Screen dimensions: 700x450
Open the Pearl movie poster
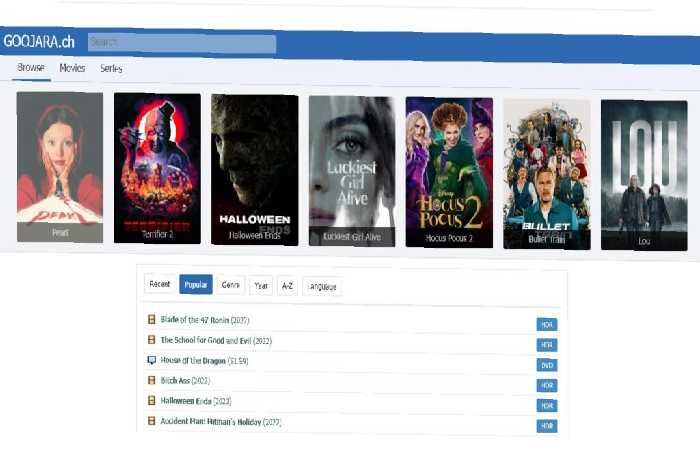coord(60,167)
